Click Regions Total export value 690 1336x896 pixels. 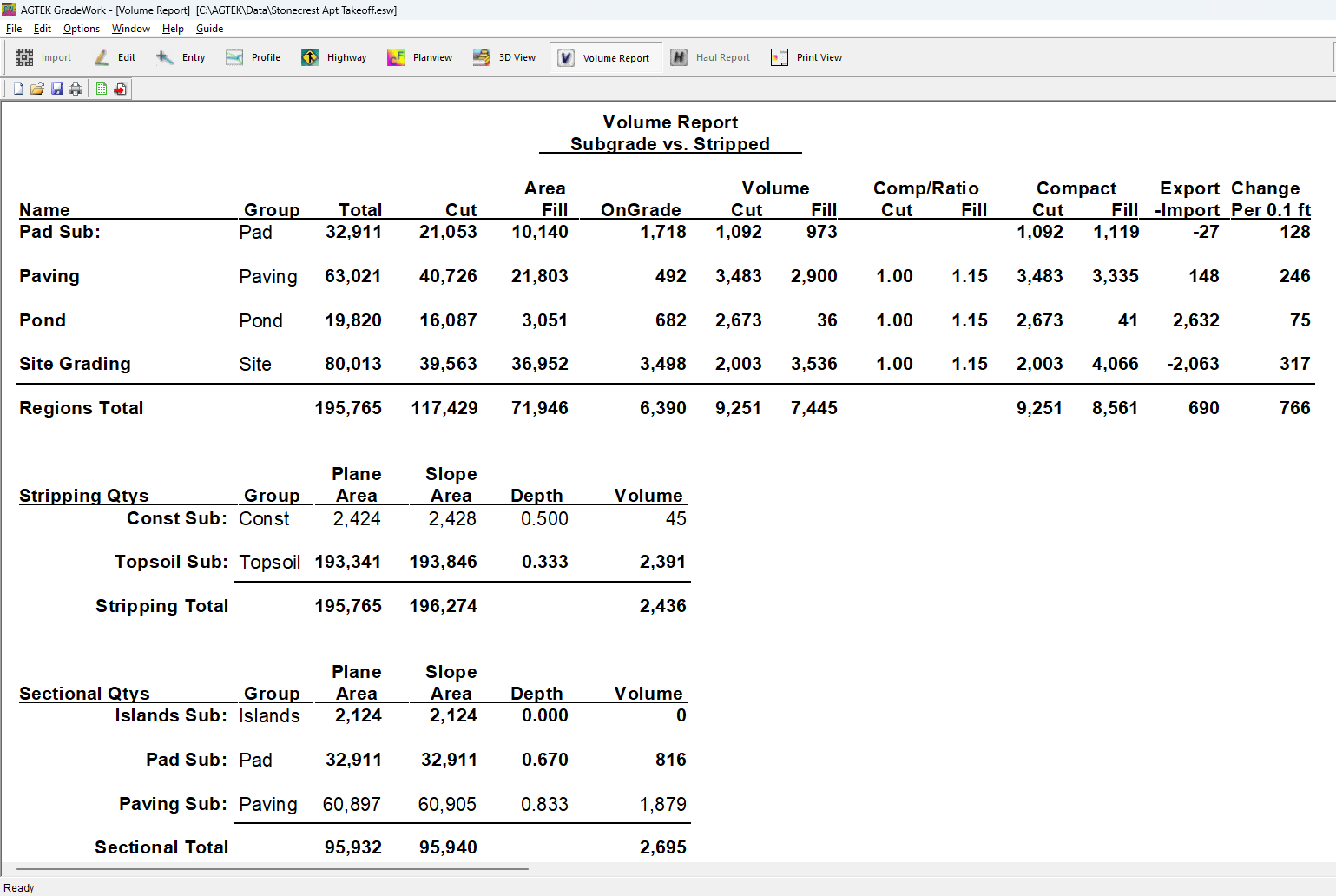point(1203,408)
